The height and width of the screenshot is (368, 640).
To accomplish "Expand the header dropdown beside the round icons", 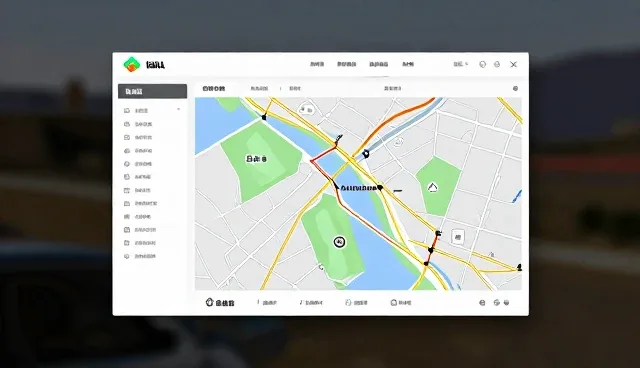I will pyautogui.click(x=460, y=64).
